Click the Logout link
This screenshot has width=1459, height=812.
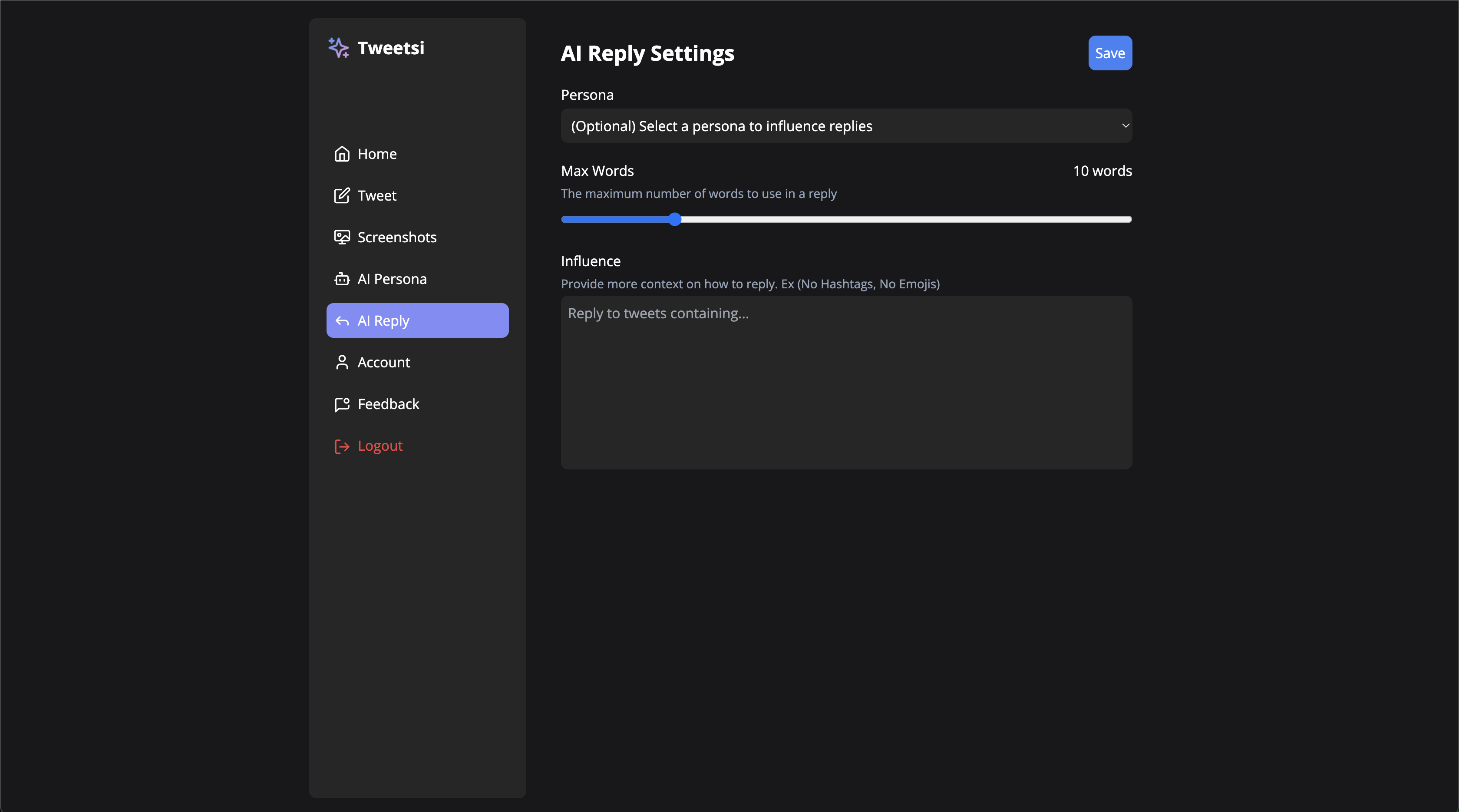pos(380,446)
